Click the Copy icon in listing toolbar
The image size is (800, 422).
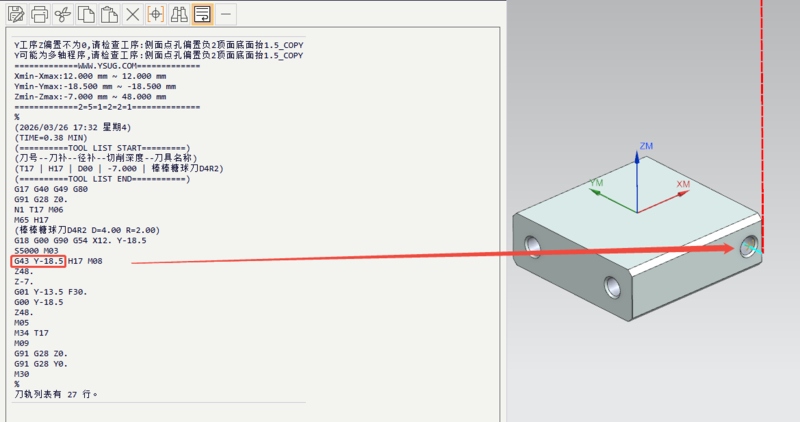(x=86, y=14)
